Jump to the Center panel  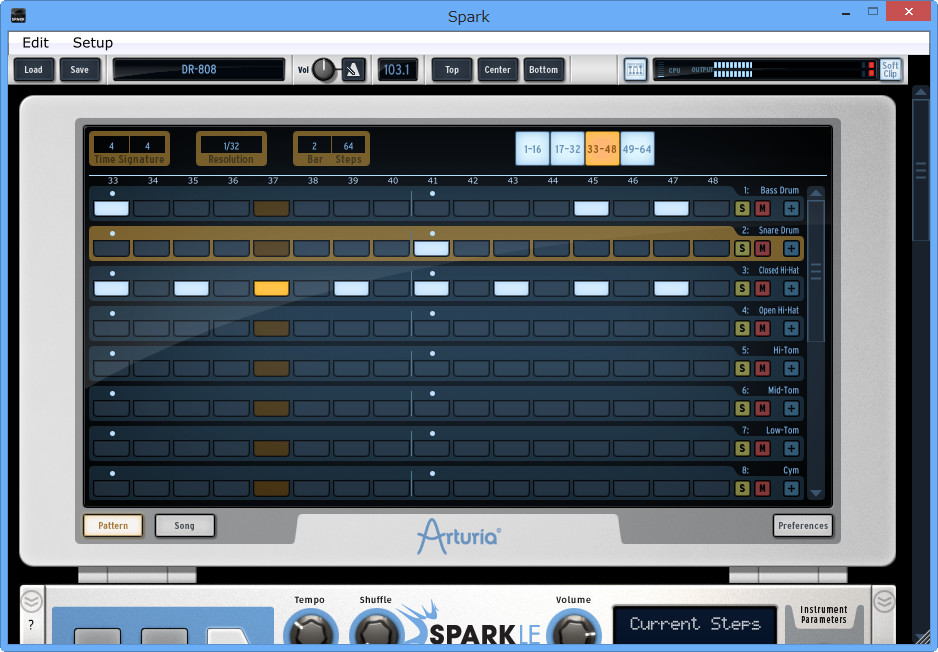tap(498, 70)
